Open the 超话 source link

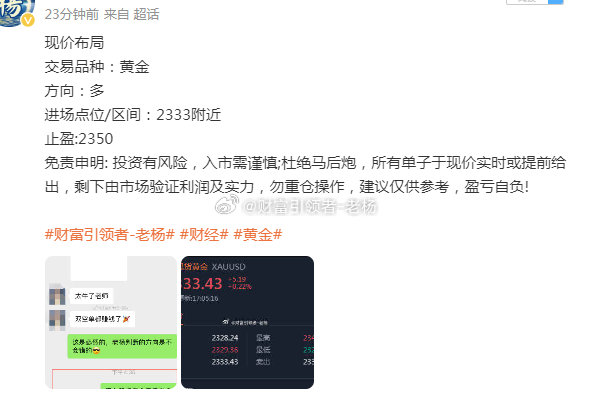point(146,14)
